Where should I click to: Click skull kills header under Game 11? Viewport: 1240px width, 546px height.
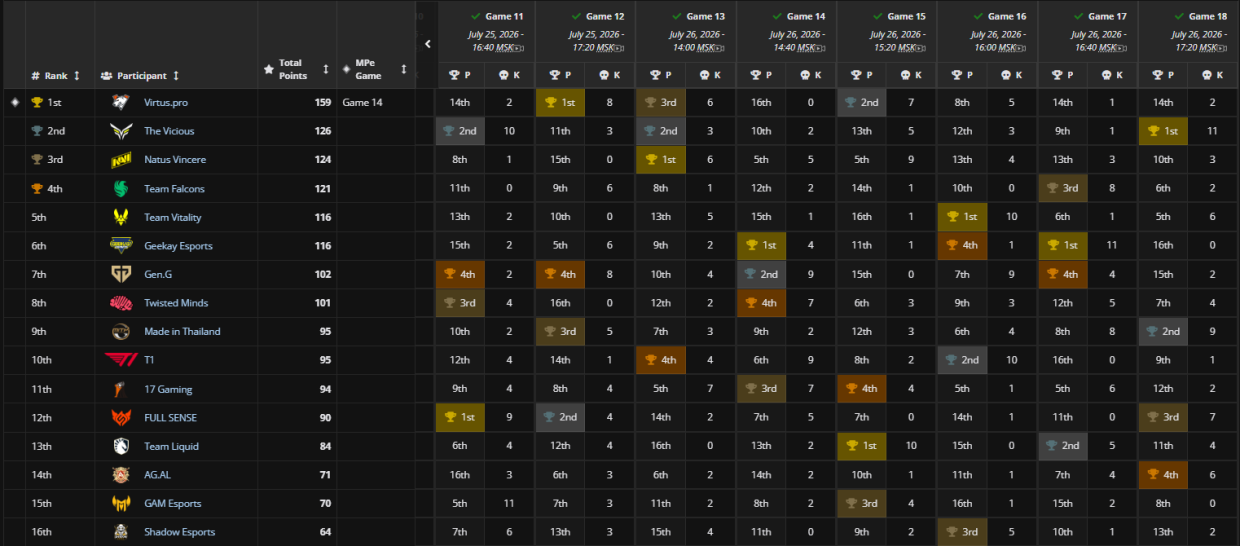pos(510,75)
